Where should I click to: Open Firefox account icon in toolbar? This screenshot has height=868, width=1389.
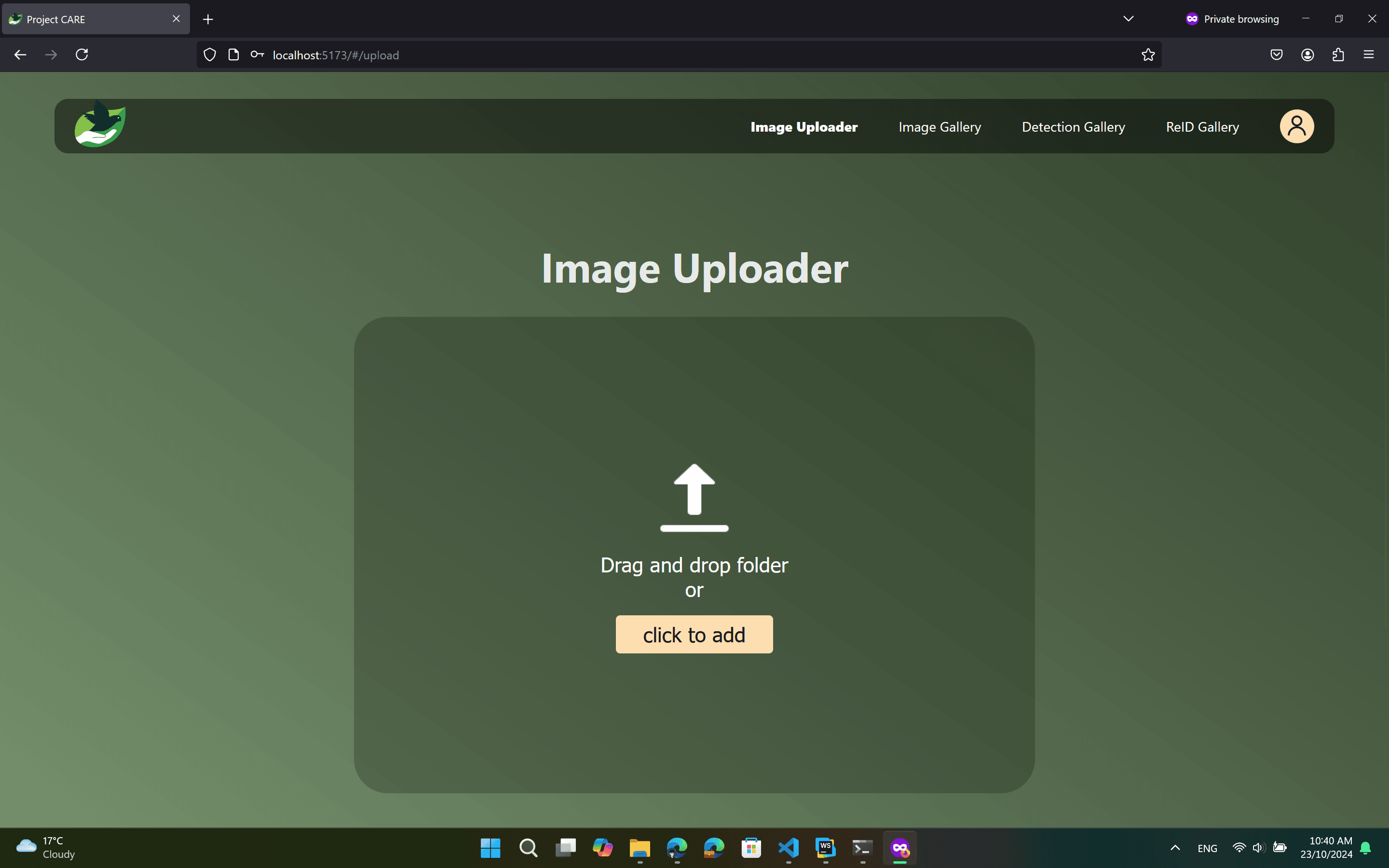pyautogui.click(x=1307, y=55)
